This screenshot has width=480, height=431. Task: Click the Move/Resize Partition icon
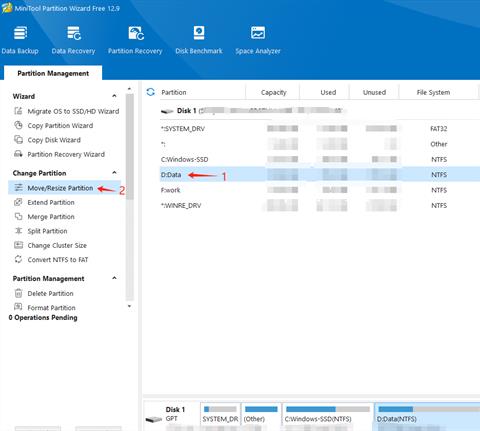(x=18, y=188)
